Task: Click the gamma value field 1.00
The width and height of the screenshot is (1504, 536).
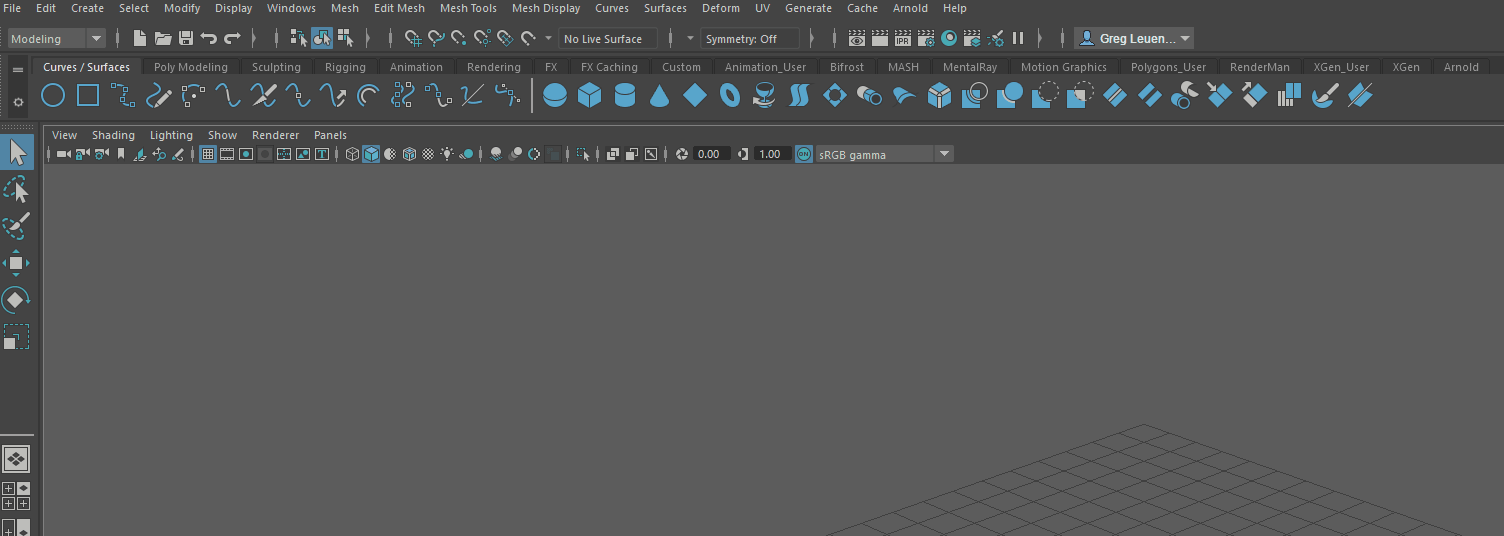Action: click(771, 154)
